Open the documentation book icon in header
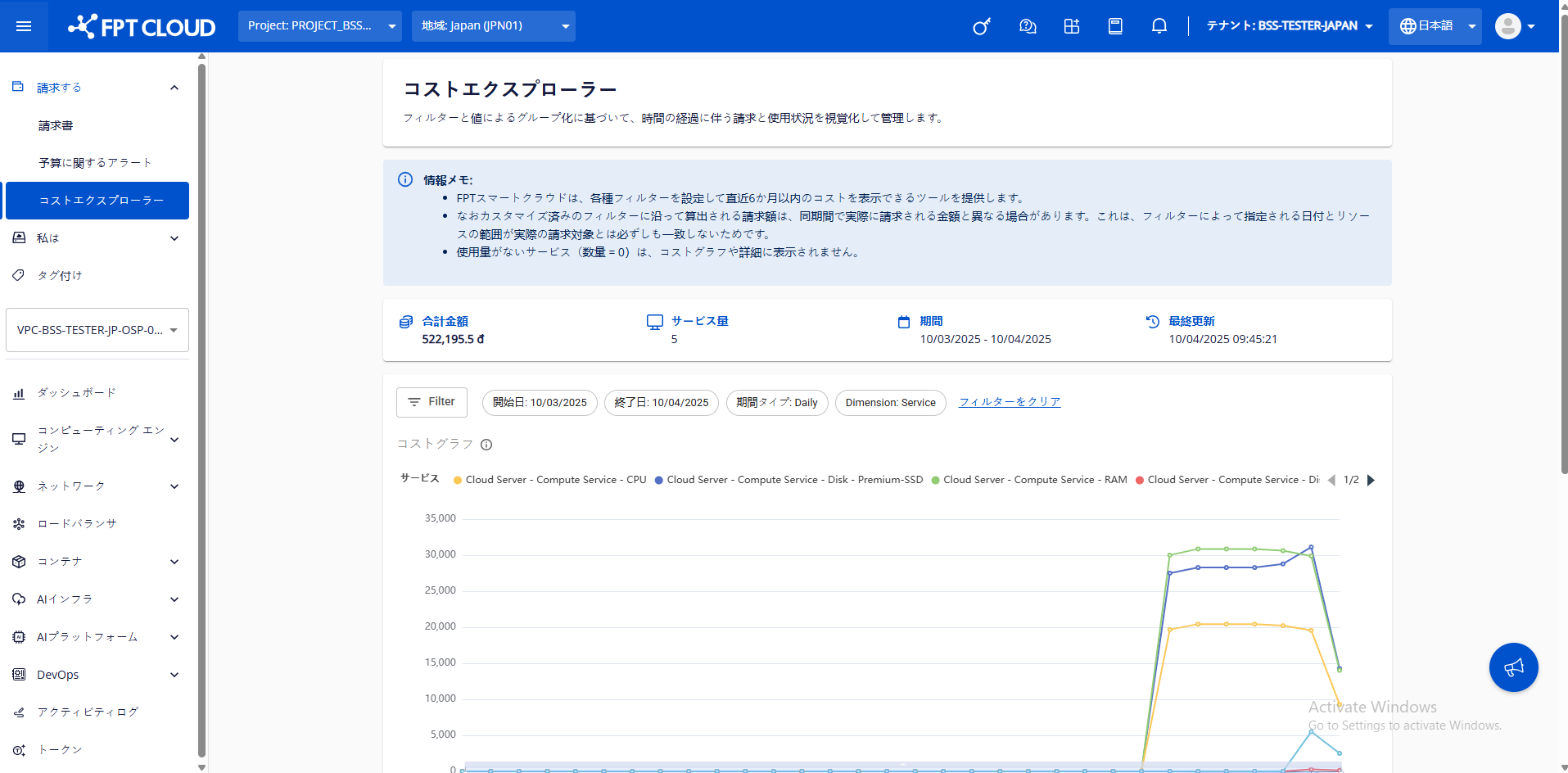The height and width of the screenshot is (773, 1568). (1115, 26)
